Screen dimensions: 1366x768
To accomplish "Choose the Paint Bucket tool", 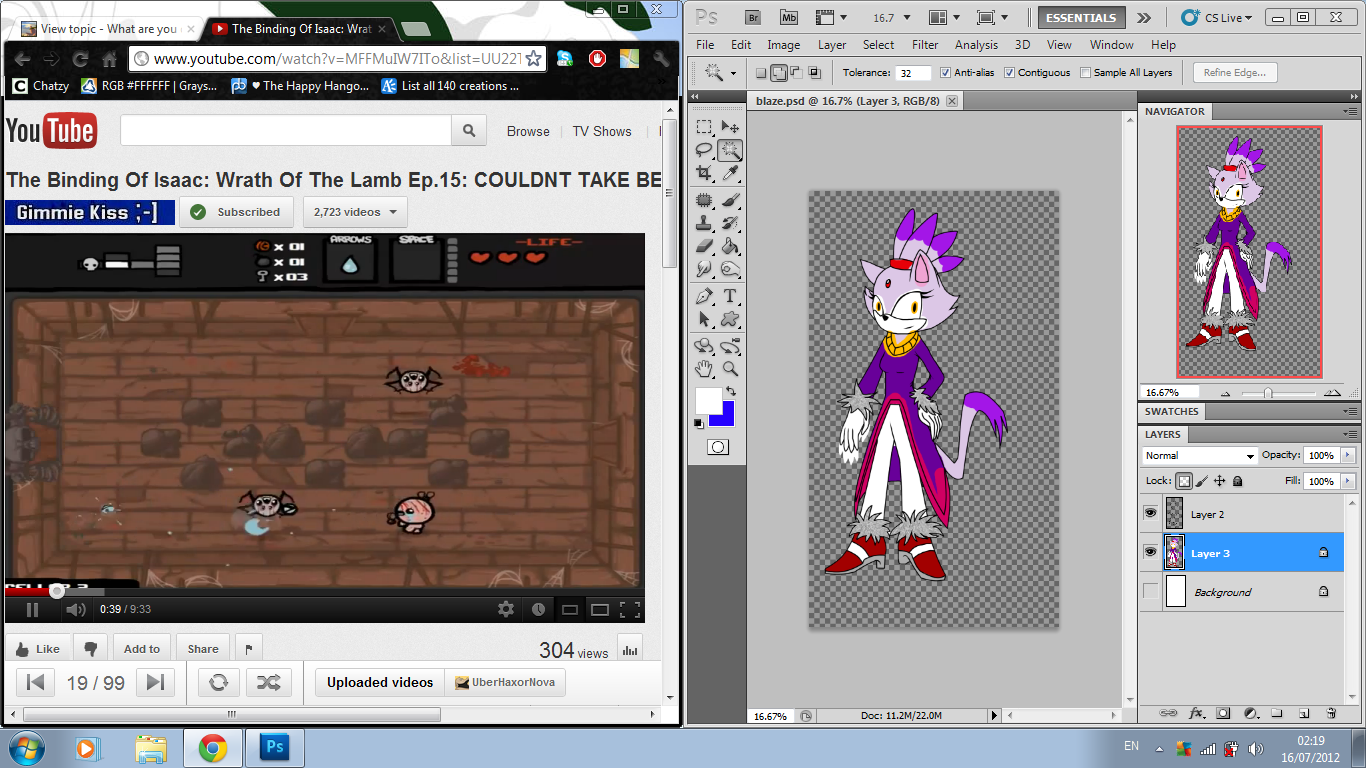I will tap(730, 246).
